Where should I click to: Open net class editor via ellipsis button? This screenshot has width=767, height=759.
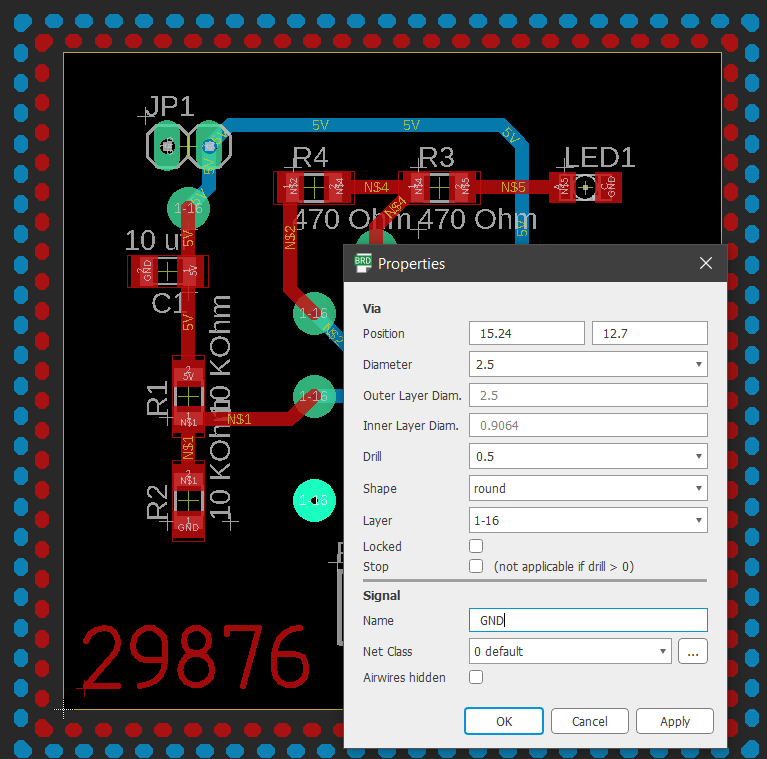click(x=693, y=651)
